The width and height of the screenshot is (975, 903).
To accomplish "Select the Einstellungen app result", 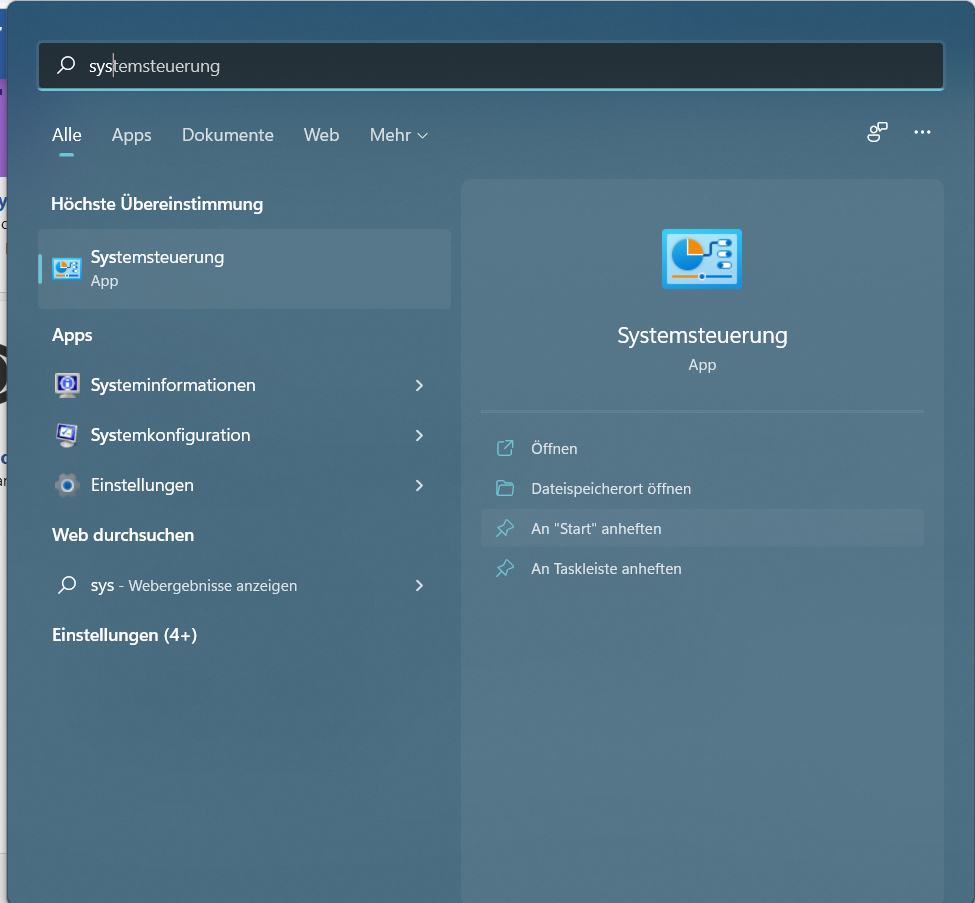I will point(244,485).
